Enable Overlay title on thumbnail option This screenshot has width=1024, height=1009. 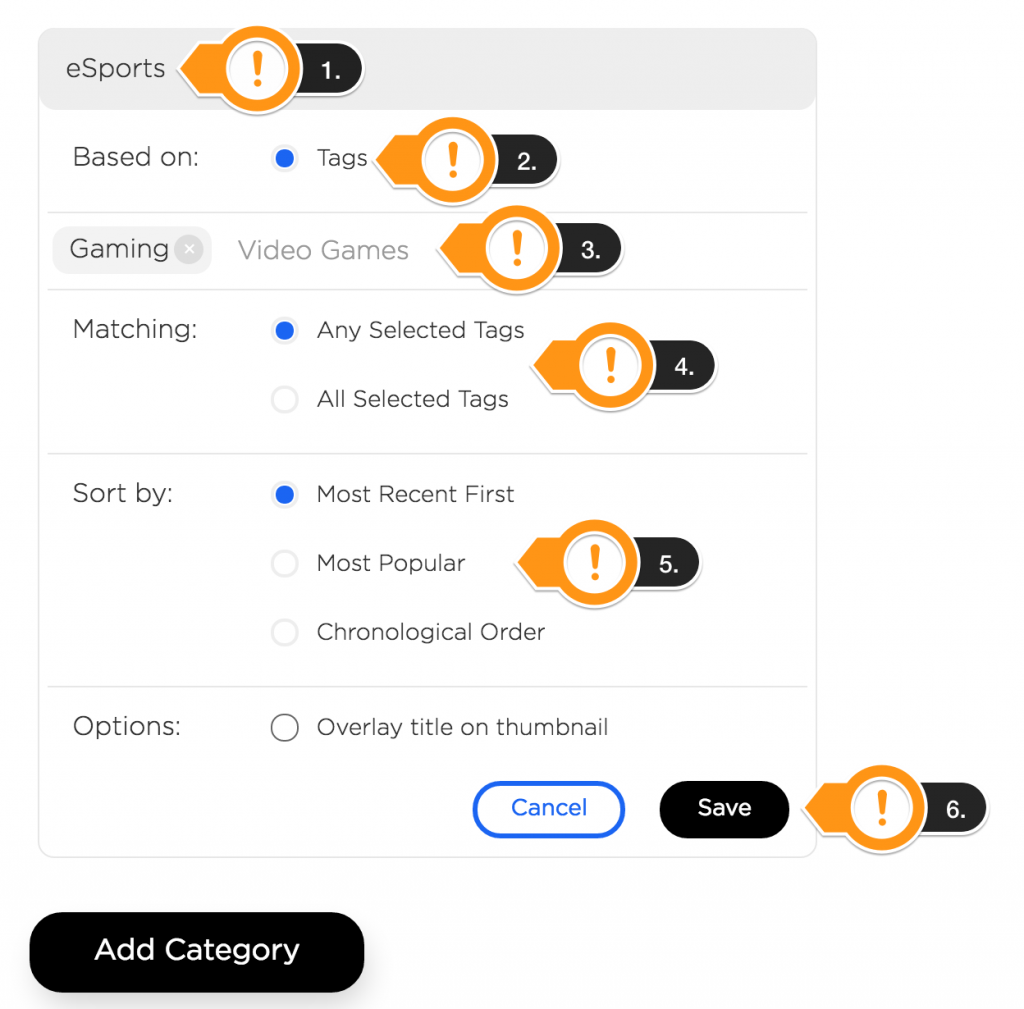coord(285,728)
